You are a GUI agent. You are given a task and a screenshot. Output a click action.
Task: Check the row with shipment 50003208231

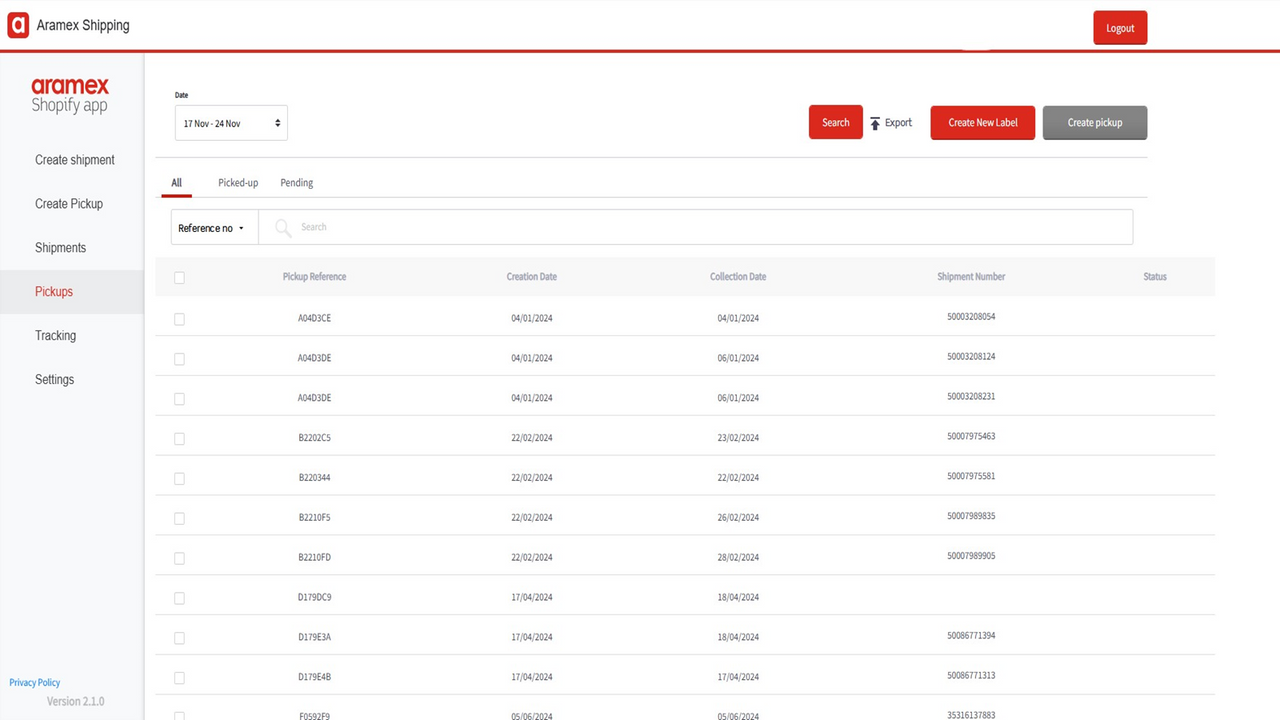[x=180, y=399]
